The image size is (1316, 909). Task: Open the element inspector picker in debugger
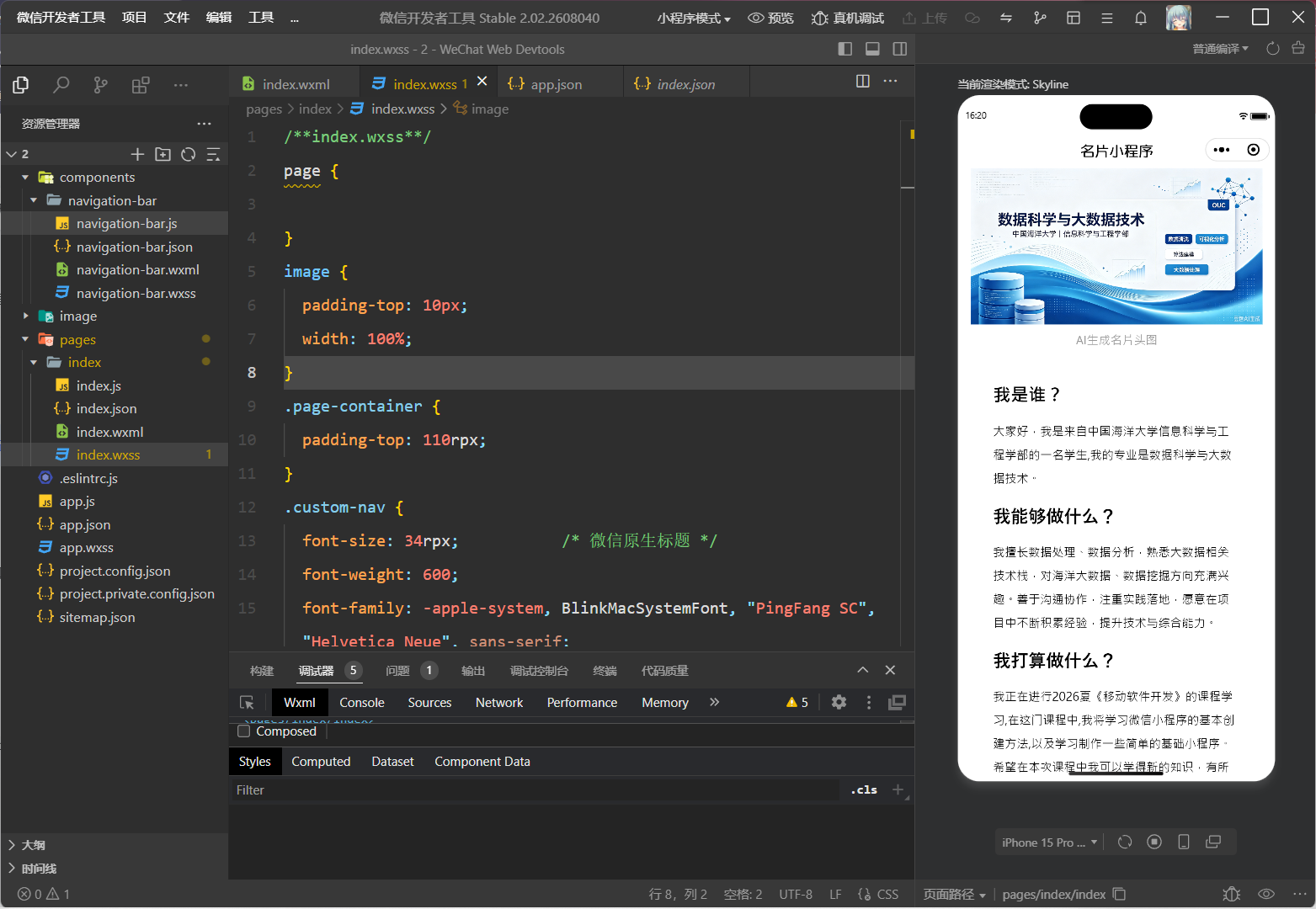tap(247, 703)
